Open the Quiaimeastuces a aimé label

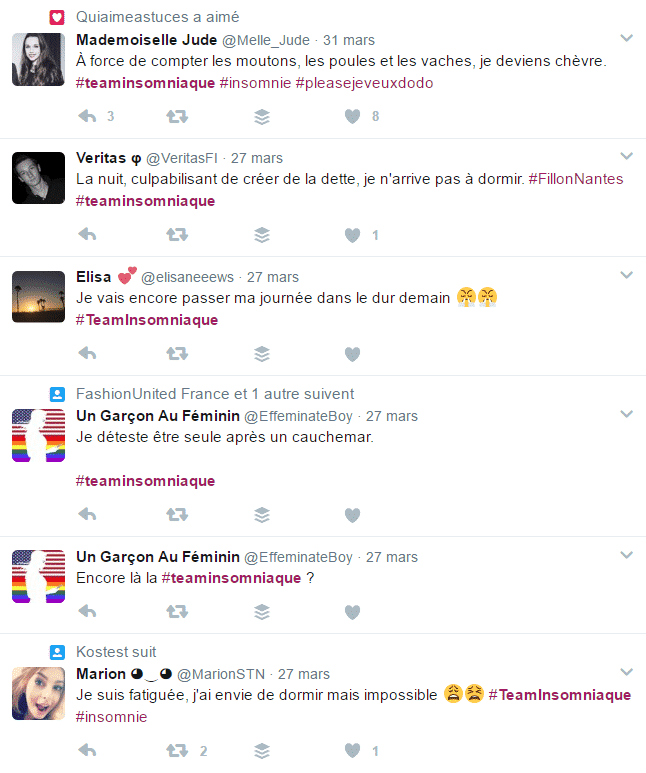coord(157,17)
